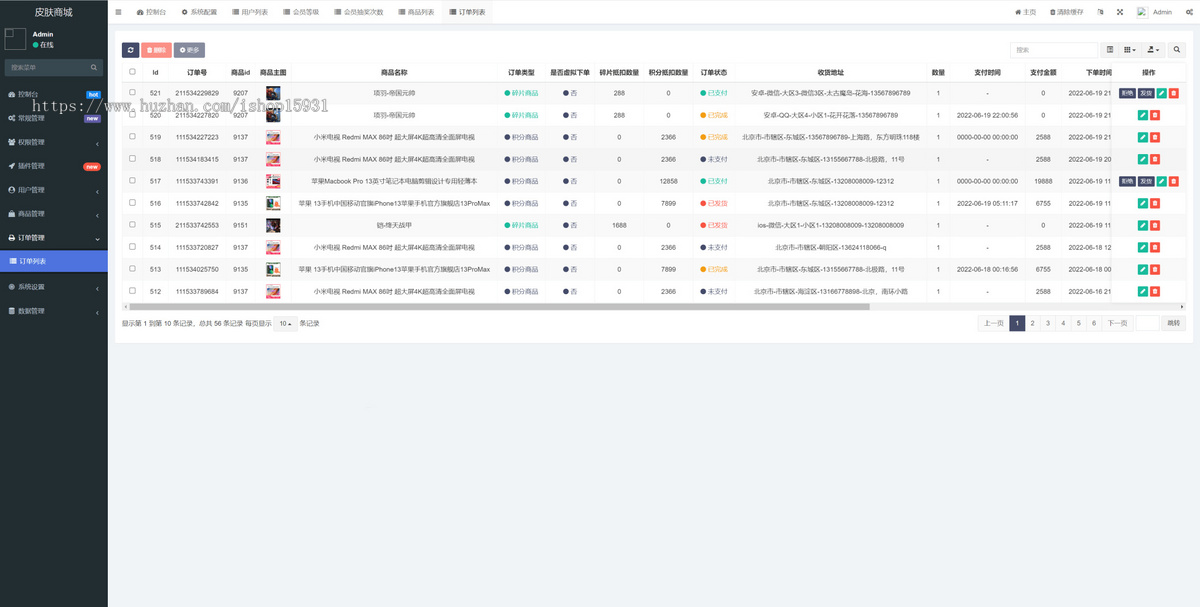Click the 清除缓存 link in the header
This screenshot has width=1200, height=607.
1066,12
